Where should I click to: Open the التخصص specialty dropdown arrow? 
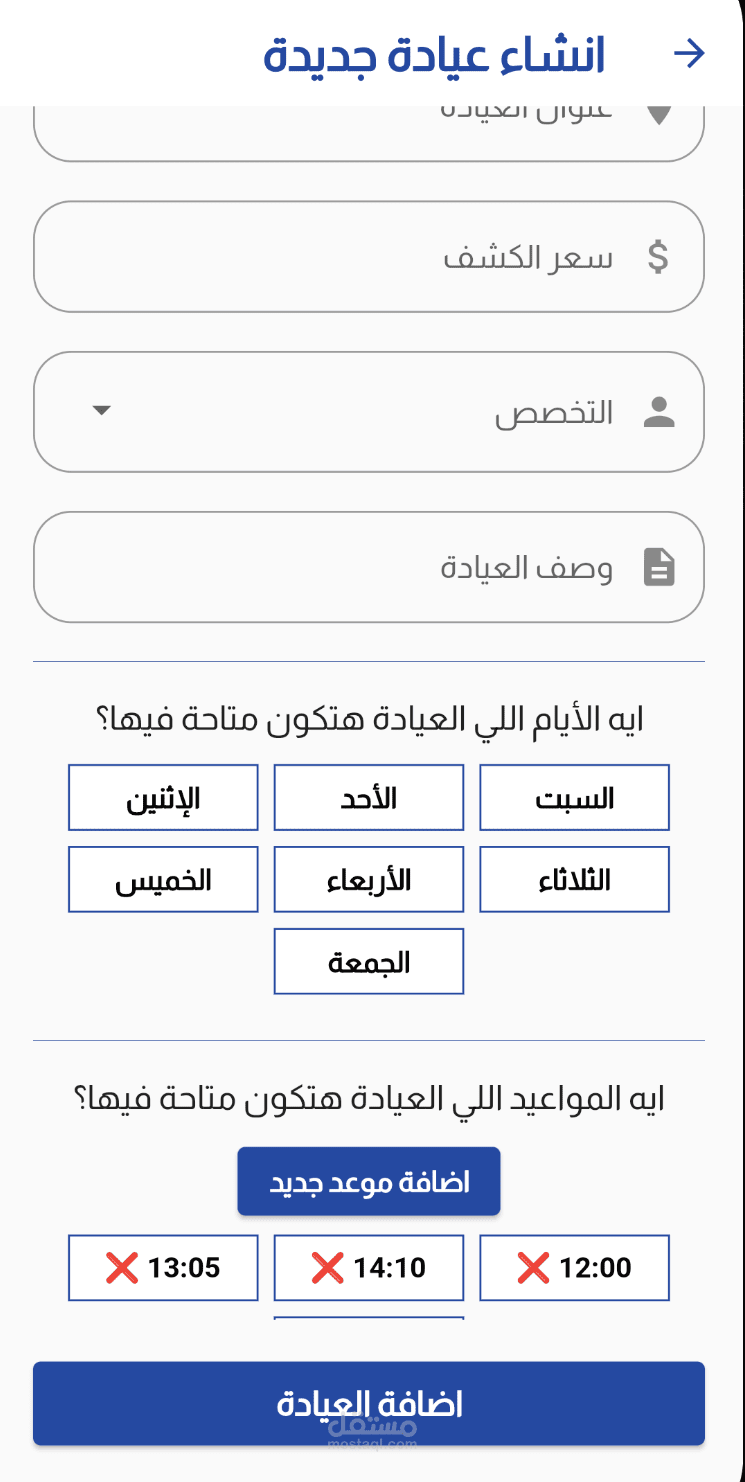pyautogui.click(x=101, y=411)
